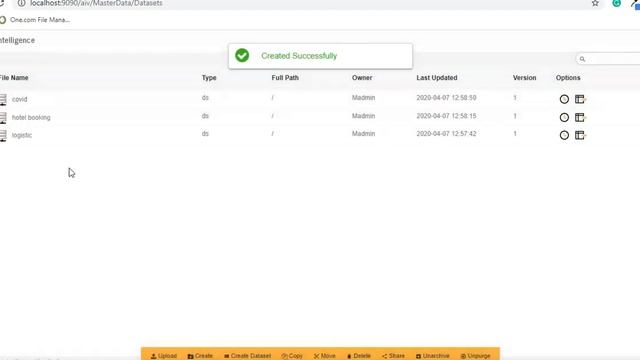Screen dimensions: 640x360
Task: Sort by the Full Path column header
Action: (x=285, y=78)
